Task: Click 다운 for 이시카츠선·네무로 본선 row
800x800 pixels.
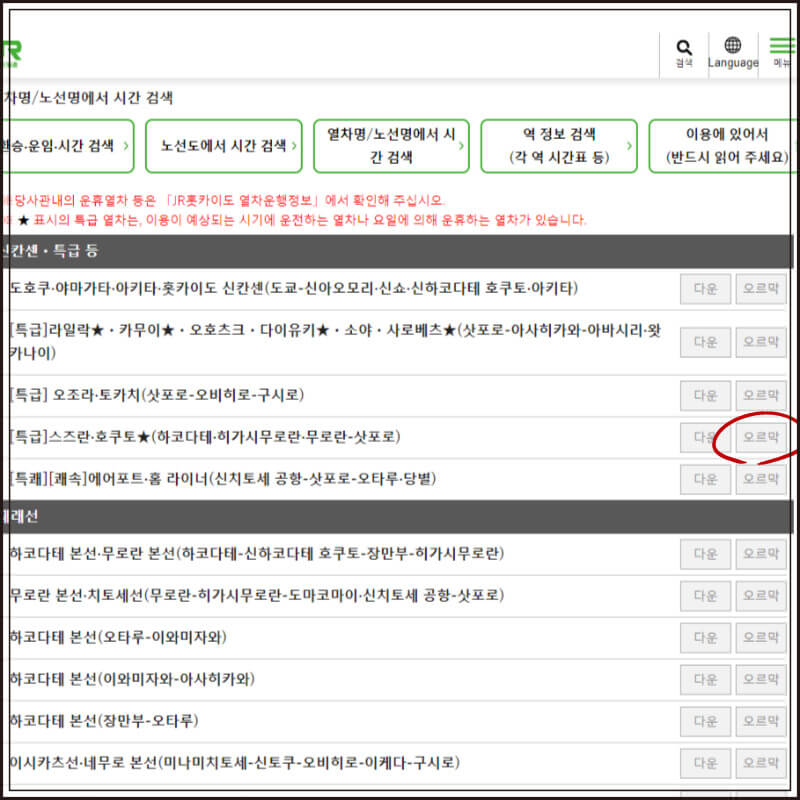Action: 705,763
